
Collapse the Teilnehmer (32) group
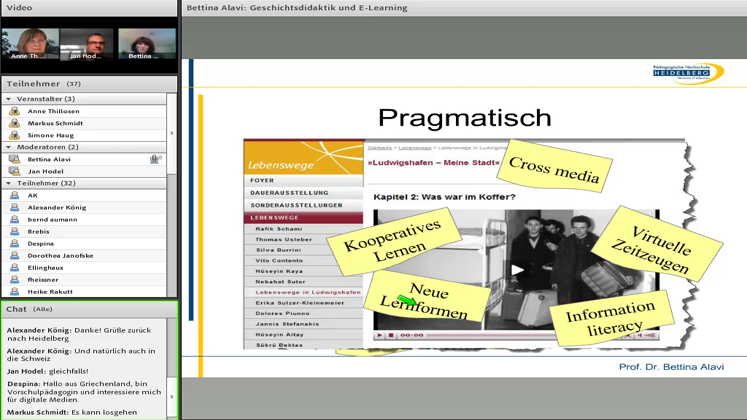coord(9,183)
